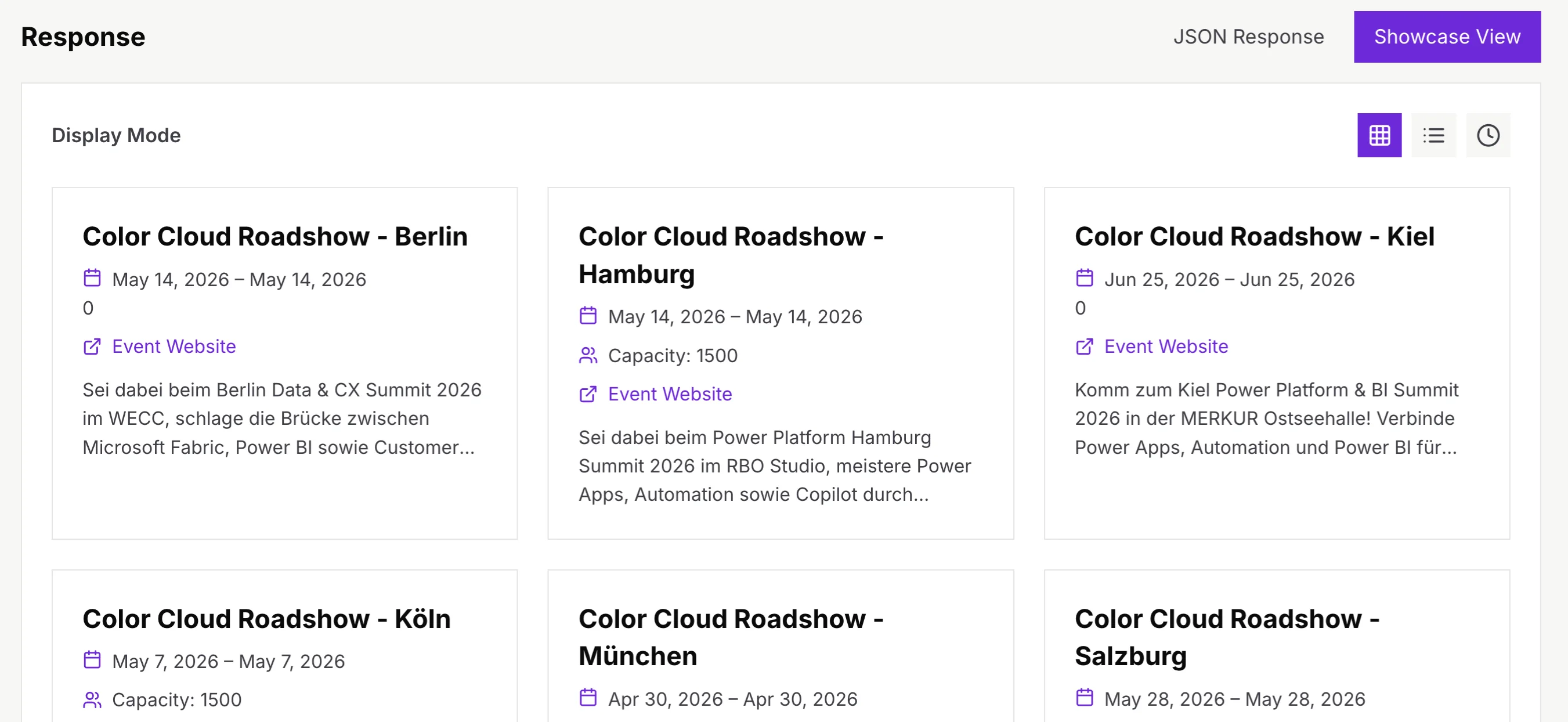
Task: Click München date Apr 30, 2026 – Apr 30, 2026
Action: [733, 699]
